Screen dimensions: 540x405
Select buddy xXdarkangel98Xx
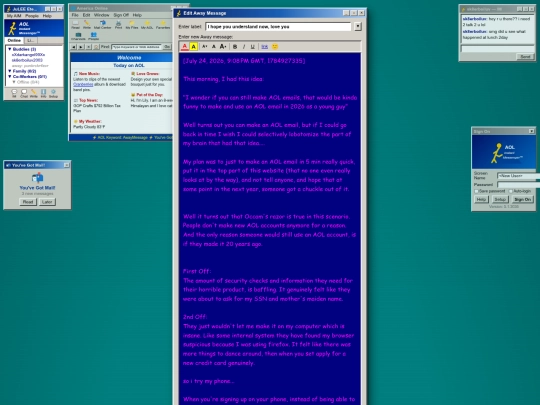point(28,55)
